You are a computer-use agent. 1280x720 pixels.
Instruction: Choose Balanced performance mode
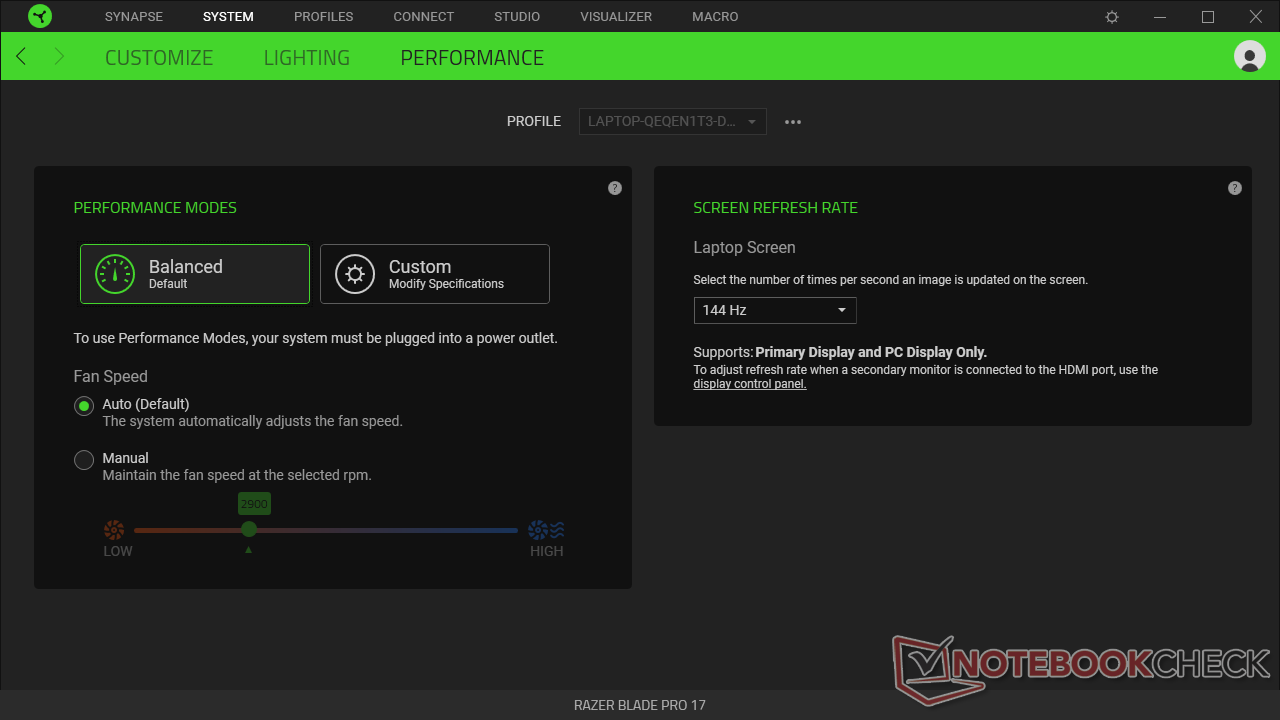click(x=195, y=274)
